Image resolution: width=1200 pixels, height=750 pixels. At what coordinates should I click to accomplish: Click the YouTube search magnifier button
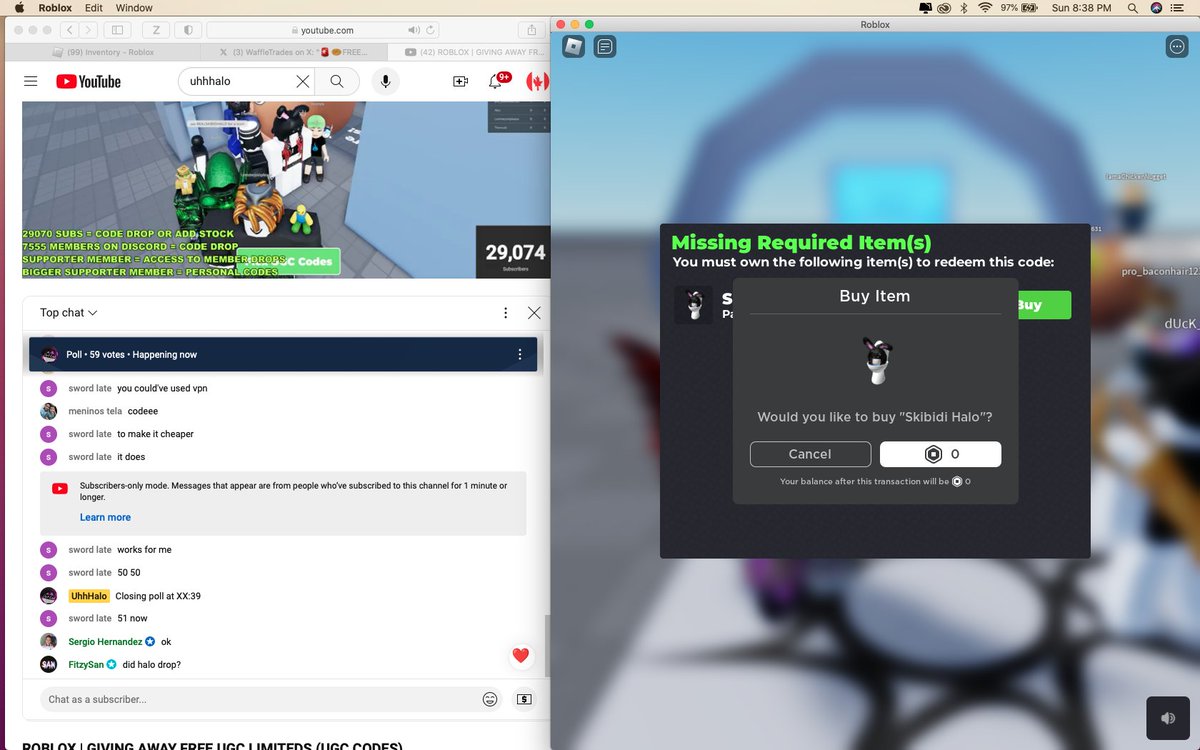tap(337, 82)
